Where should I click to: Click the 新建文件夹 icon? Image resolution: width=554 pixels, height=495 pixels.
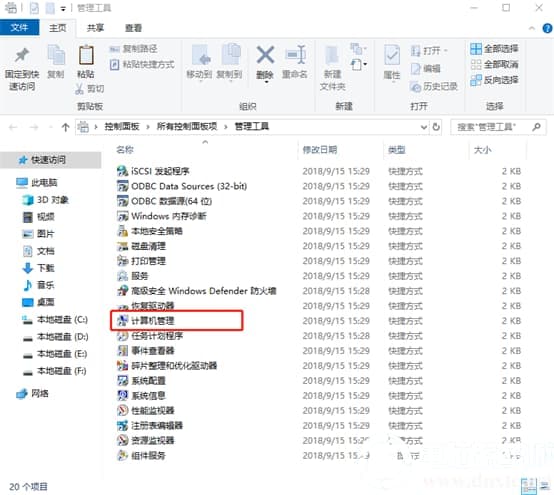[332, 55]
